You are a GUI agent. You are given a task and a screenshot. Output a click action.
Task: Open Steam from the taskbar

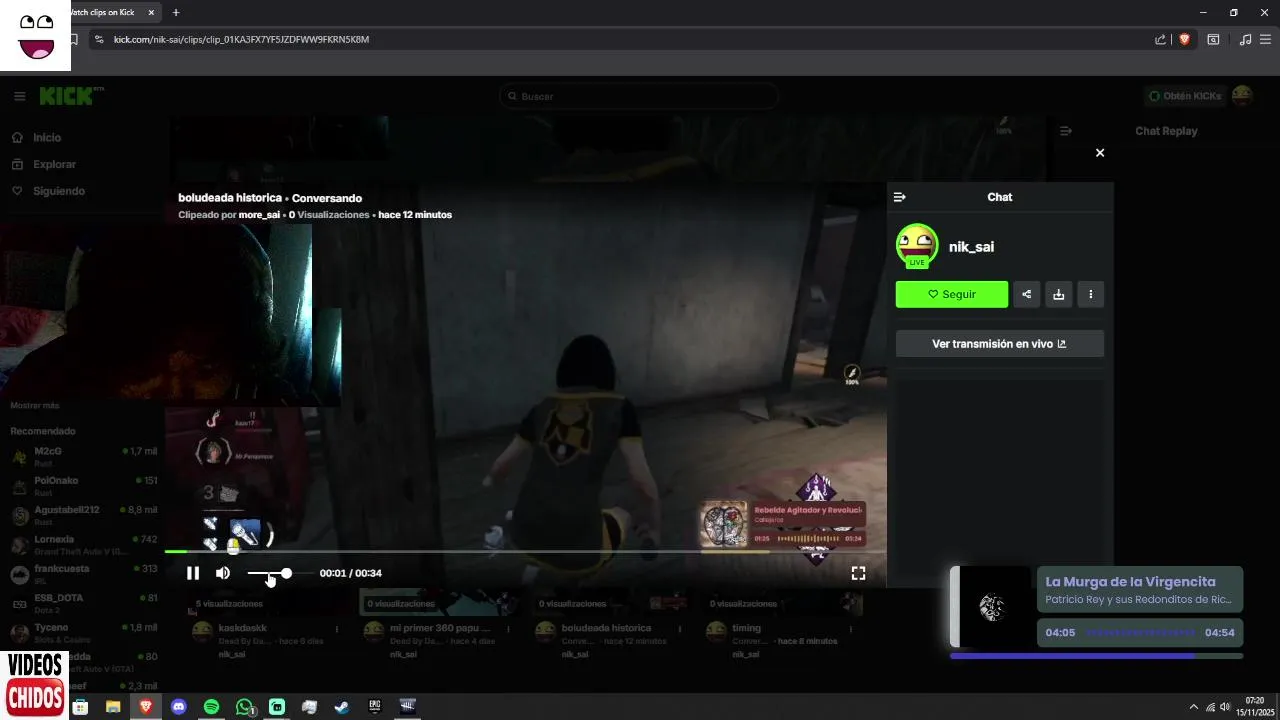click(342, 707)
